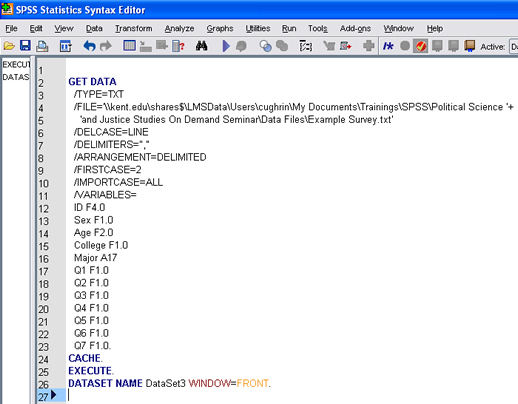Open the Variables info icon
The width and height of the screenshot is (518, 404).
[178, 46]
